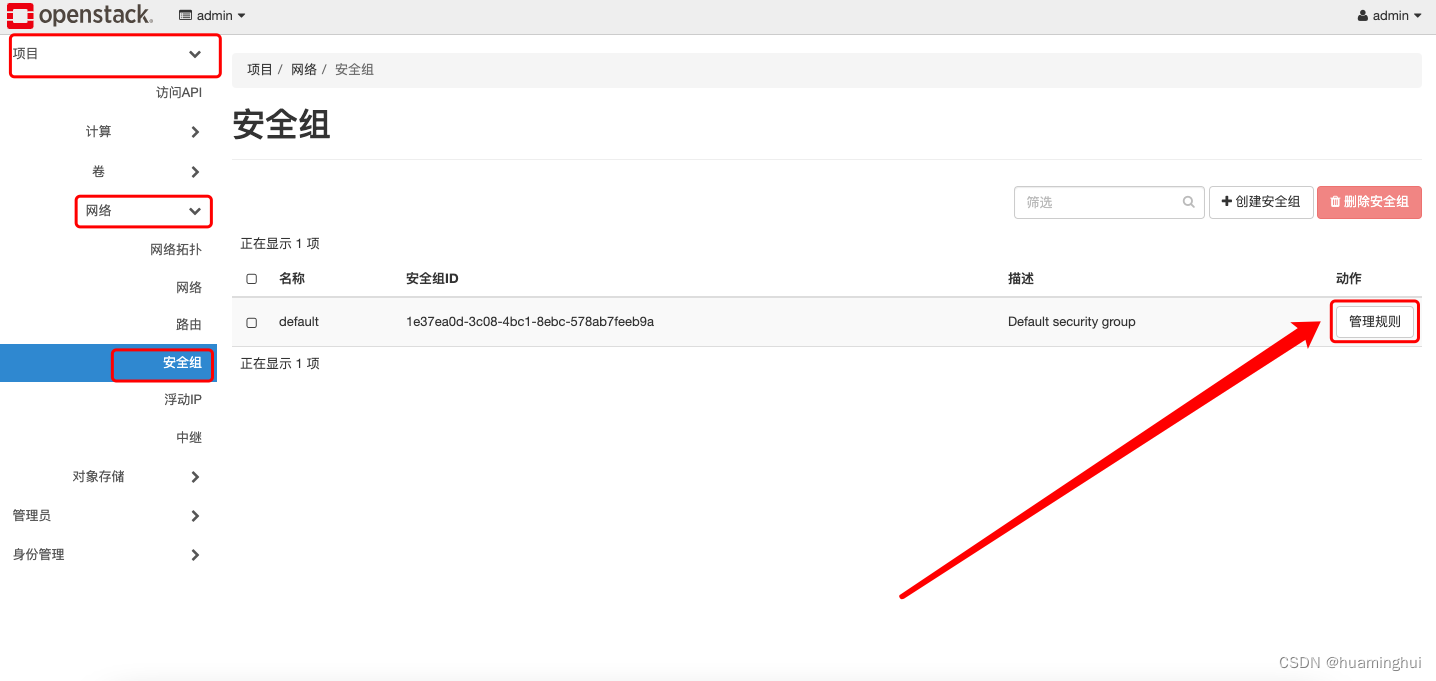Check the select-all checkbox in the table header

[x=251, y=278]
